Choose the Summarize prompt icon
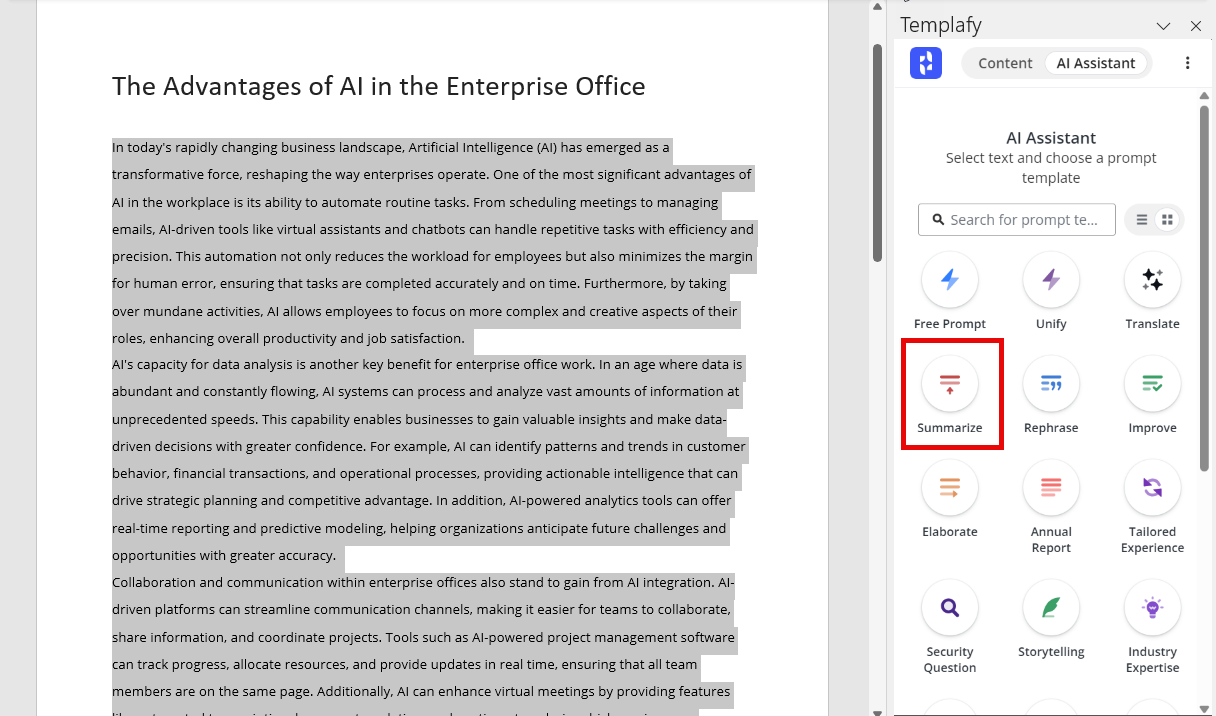The height and width of the screenshot is (716, 1216). point(950,384)
